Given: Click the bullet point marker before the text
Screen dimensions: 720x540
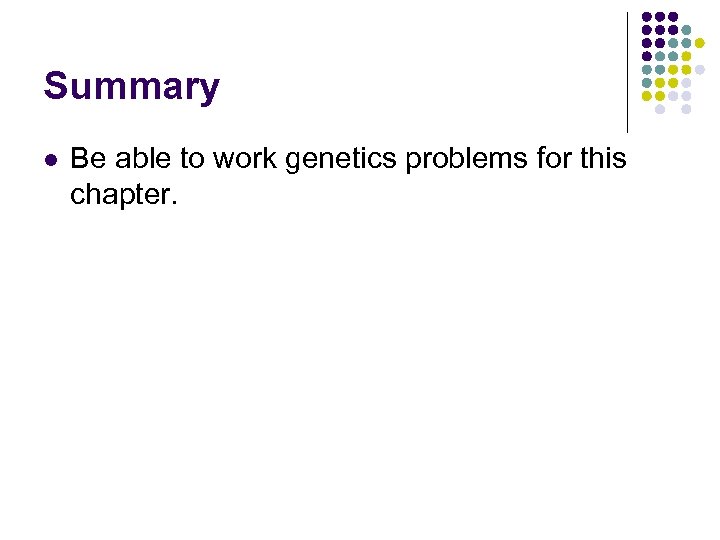Looking at the screenshot, I should (50, 158).
